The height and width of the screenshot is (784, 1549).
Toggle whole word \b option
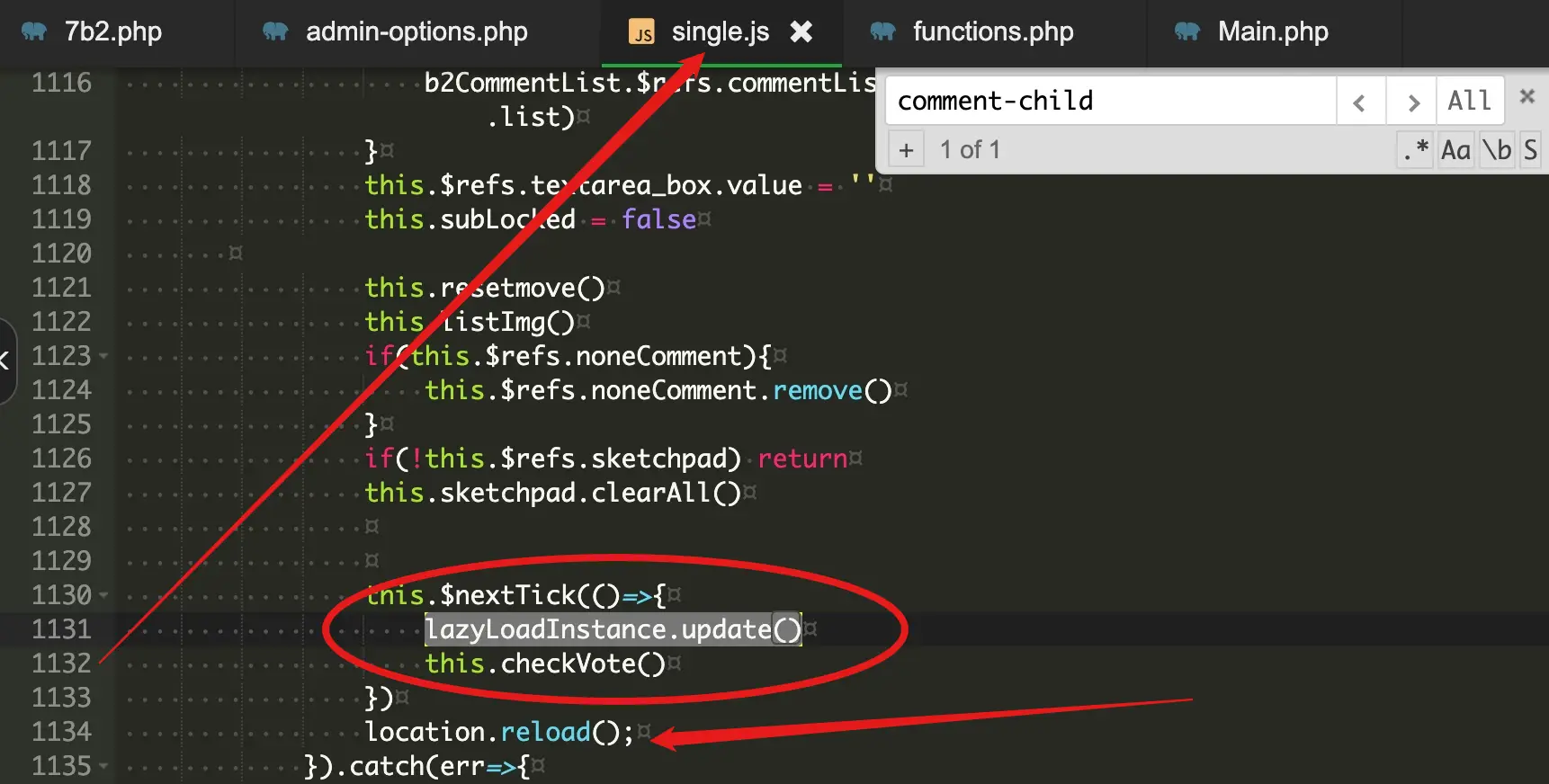click(1497, 149)
